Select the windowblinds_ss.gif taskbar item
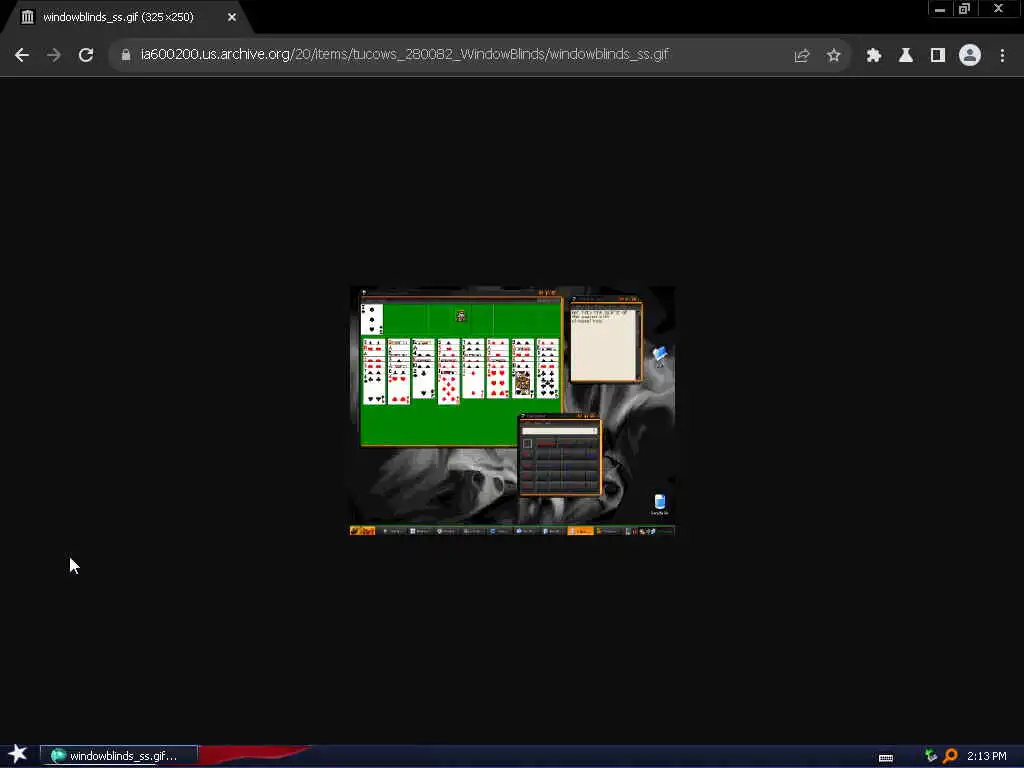Viewport: 1024px width, 768px height. tap(118, 756)
